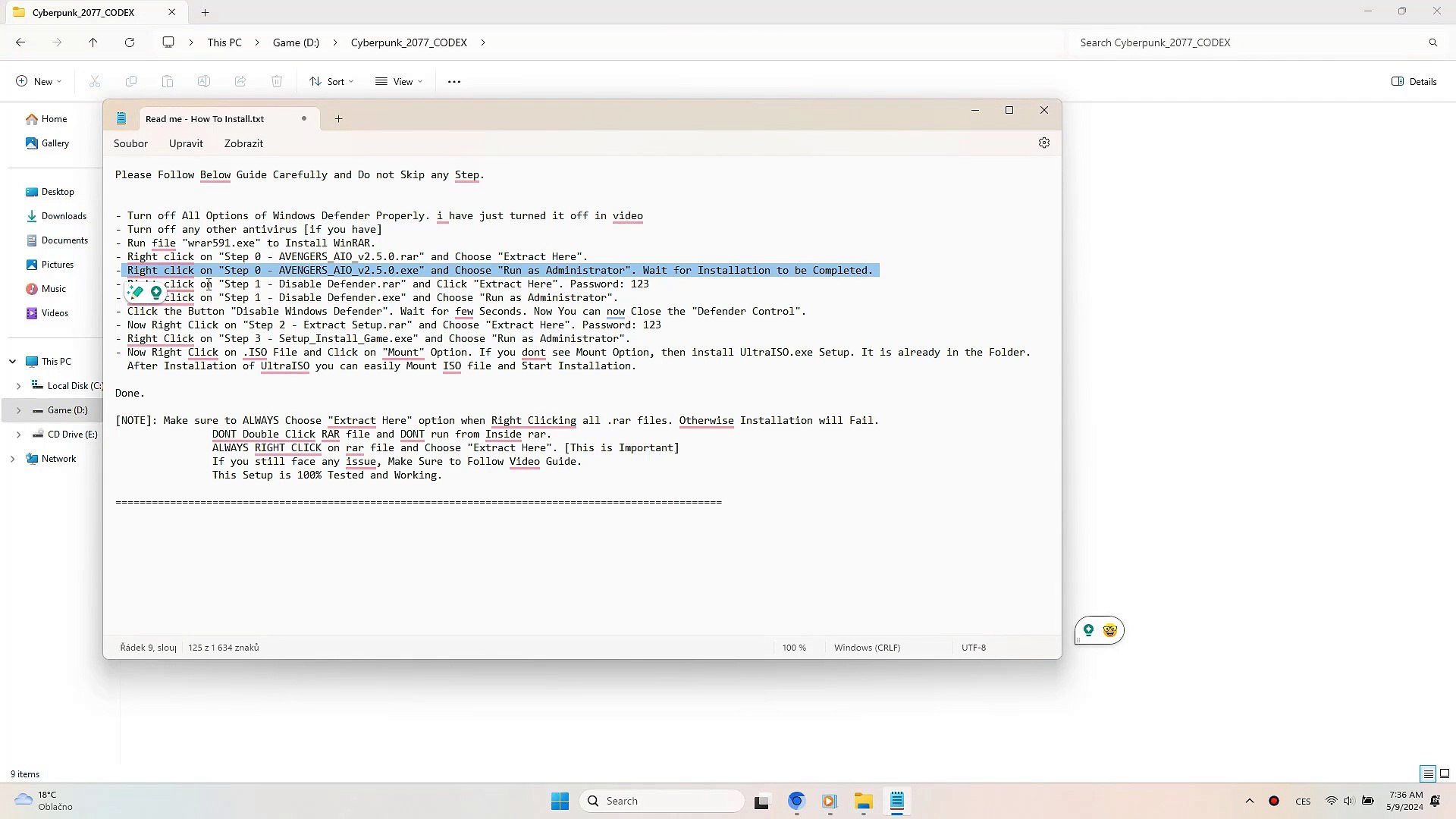The width and height of the screenshot is (1456, 819).
Task: Toggle the Details pane
Action: click(1414, 82)
